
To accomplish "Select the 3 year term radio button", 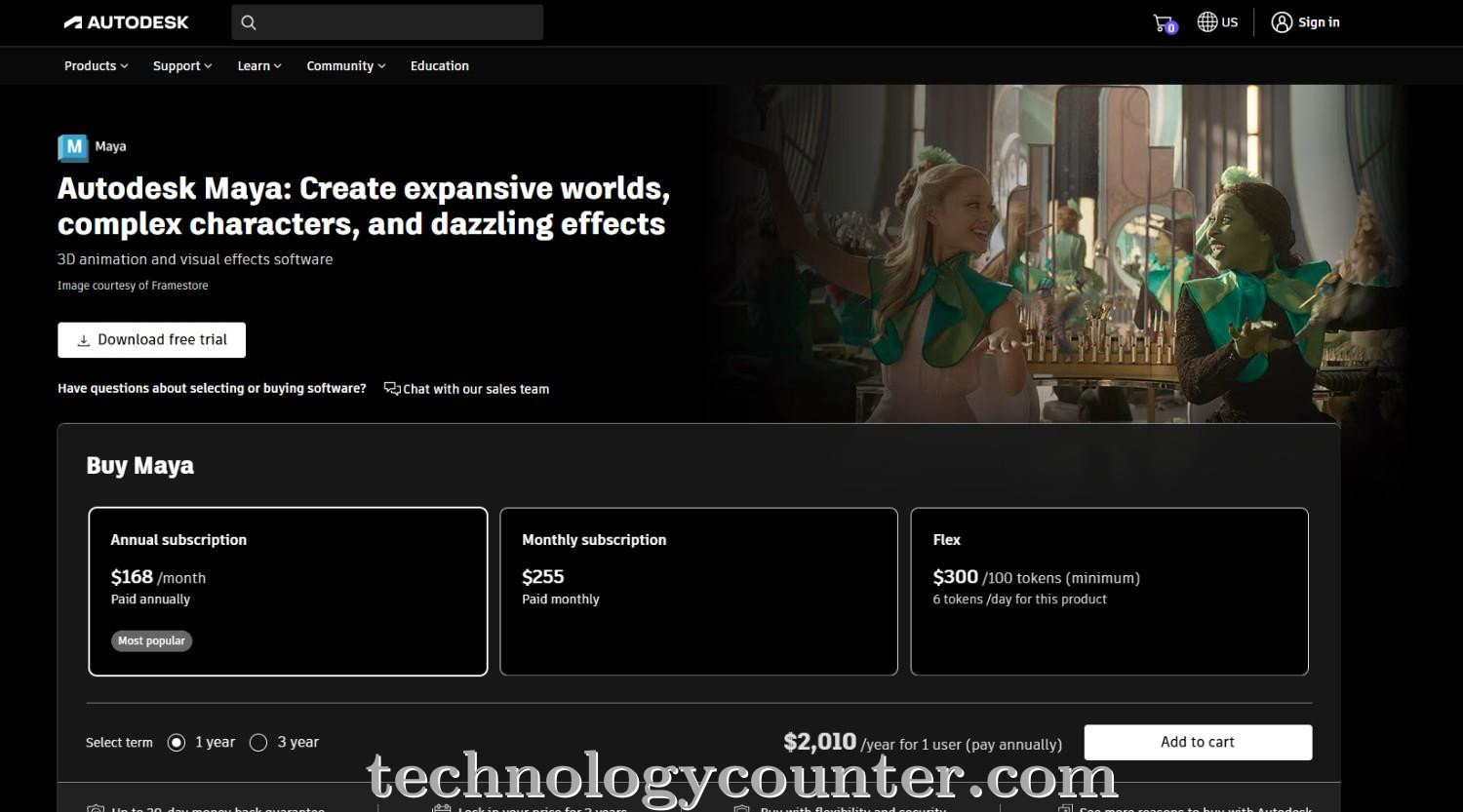I will [258, 742].
